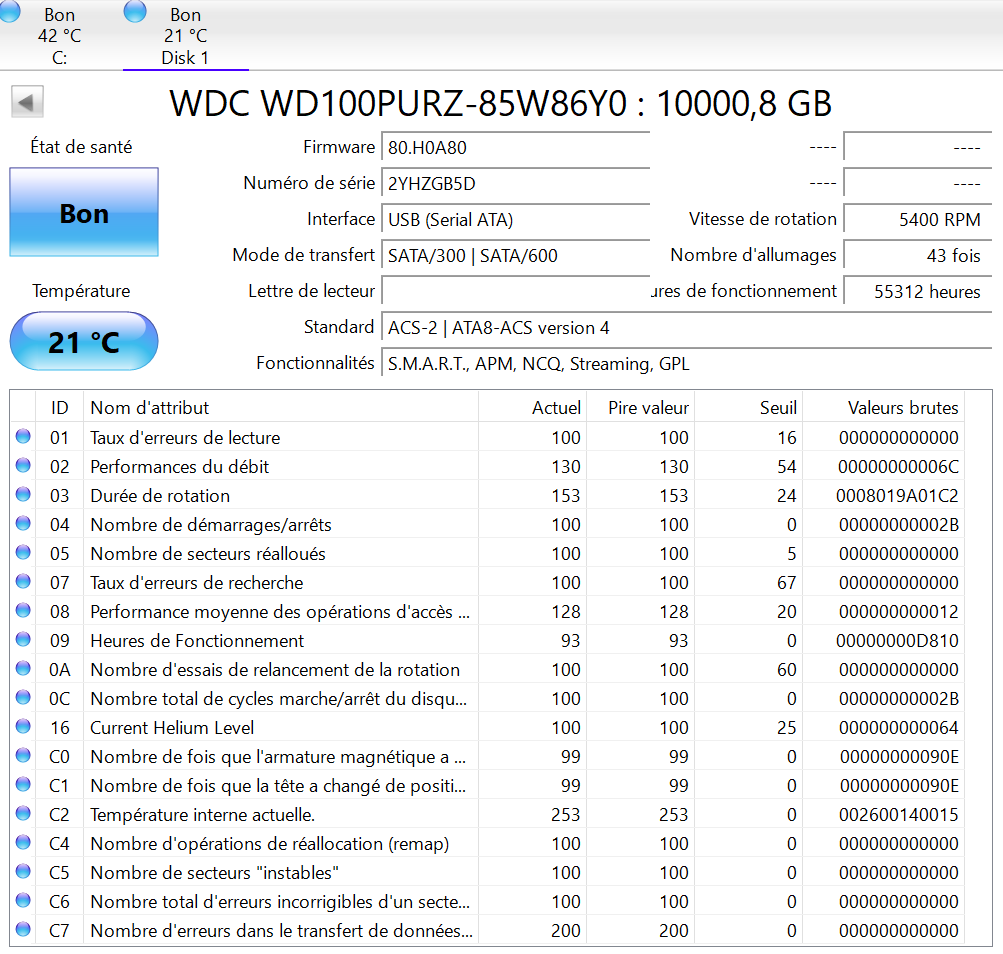Image resolution: width=1003 pixels, height=954 pixels.
Task: Select the C: drive tab at 42 °C
Action: coord(59,36)
